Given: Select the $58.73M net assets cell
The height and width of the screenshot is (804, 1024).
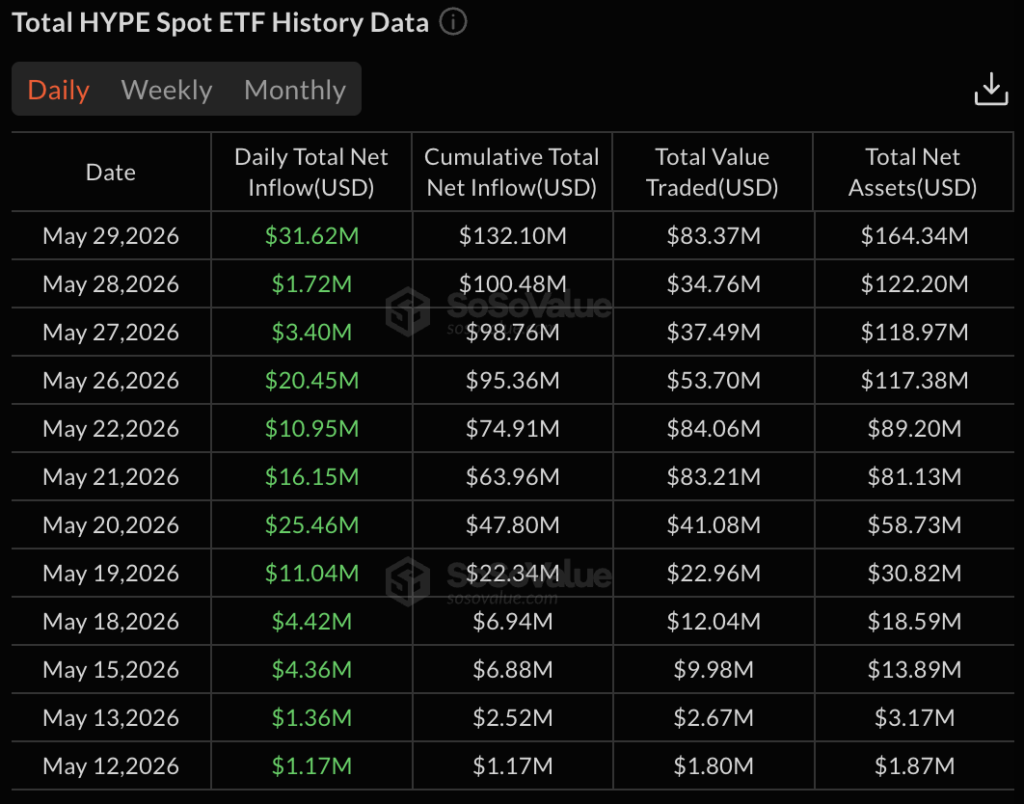Looking at the screenshot, I should click(914, 525).
